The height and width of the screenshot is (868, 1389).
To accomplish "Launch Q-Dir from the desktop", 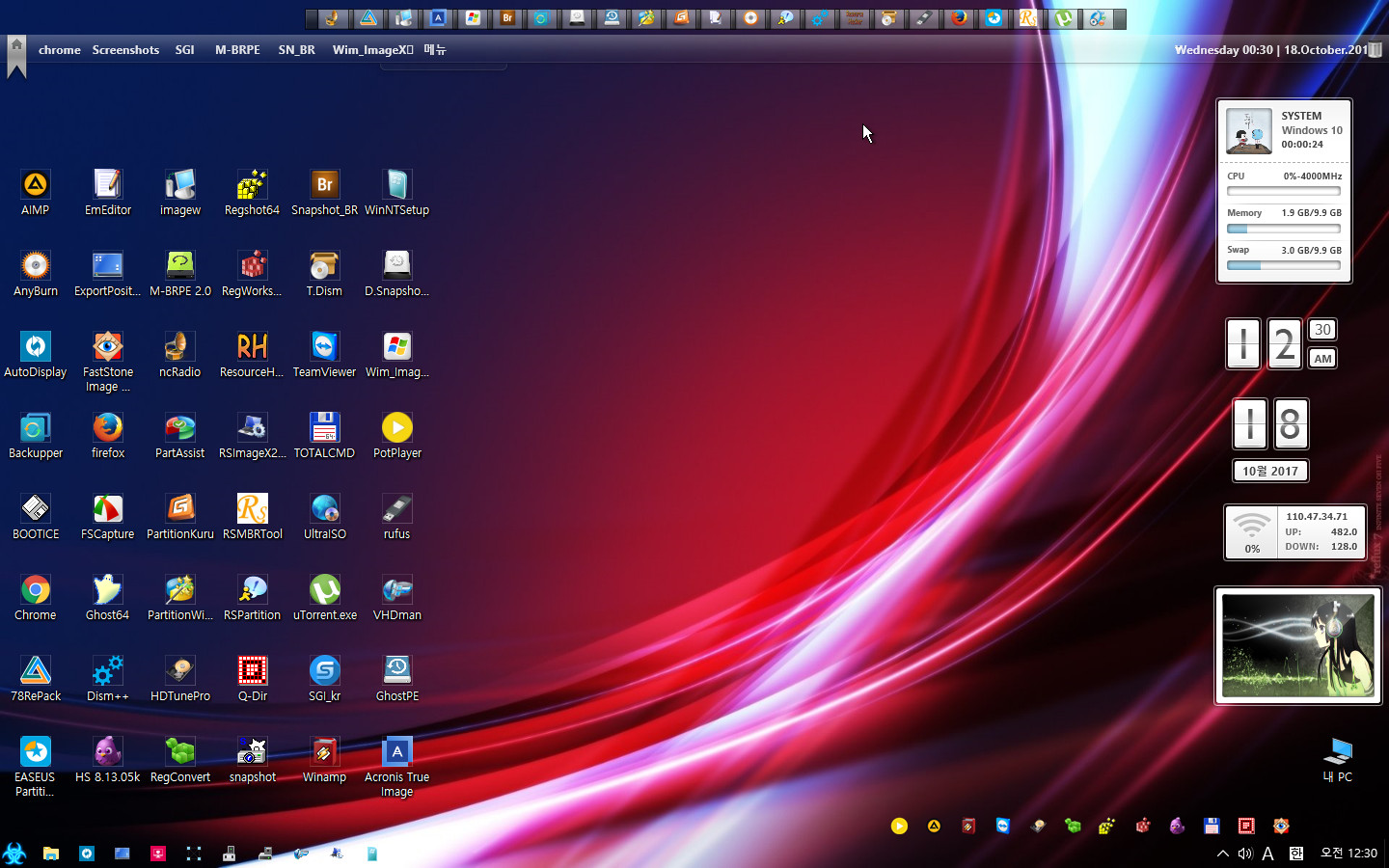I will [x=252, y=679].
